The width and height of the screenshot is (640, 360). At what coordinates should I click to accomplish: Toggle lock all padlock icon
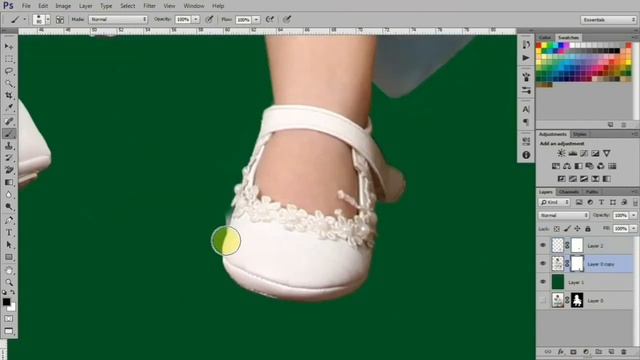click(x=588, y=229)
